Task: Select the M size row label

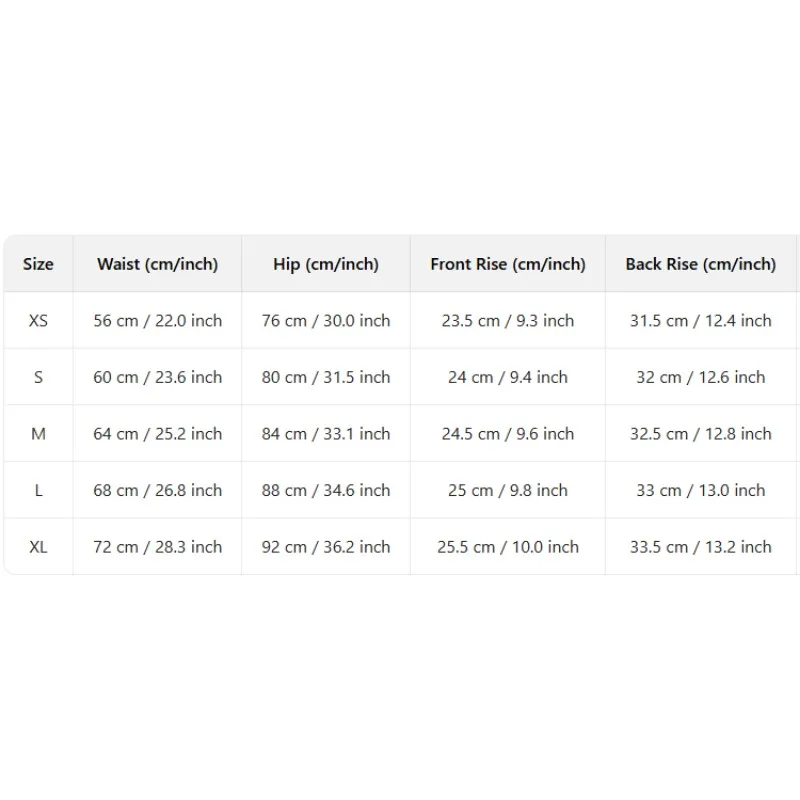Action: pos(38,434)
